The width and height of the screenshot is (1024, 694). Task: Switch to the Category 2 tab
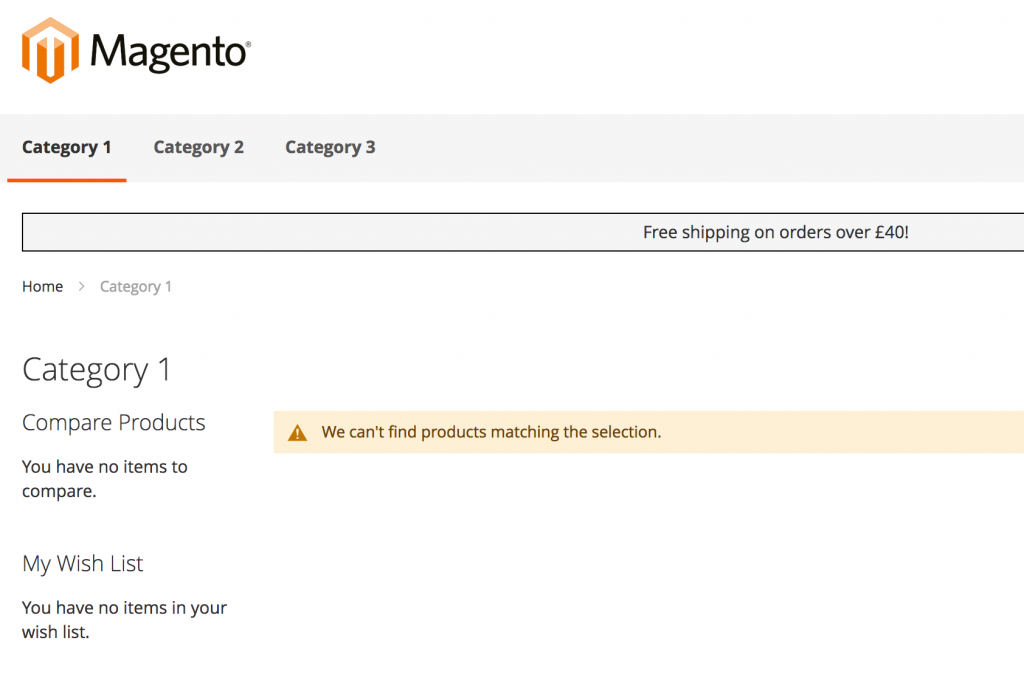pyautogui.click(x=198, y=147)
